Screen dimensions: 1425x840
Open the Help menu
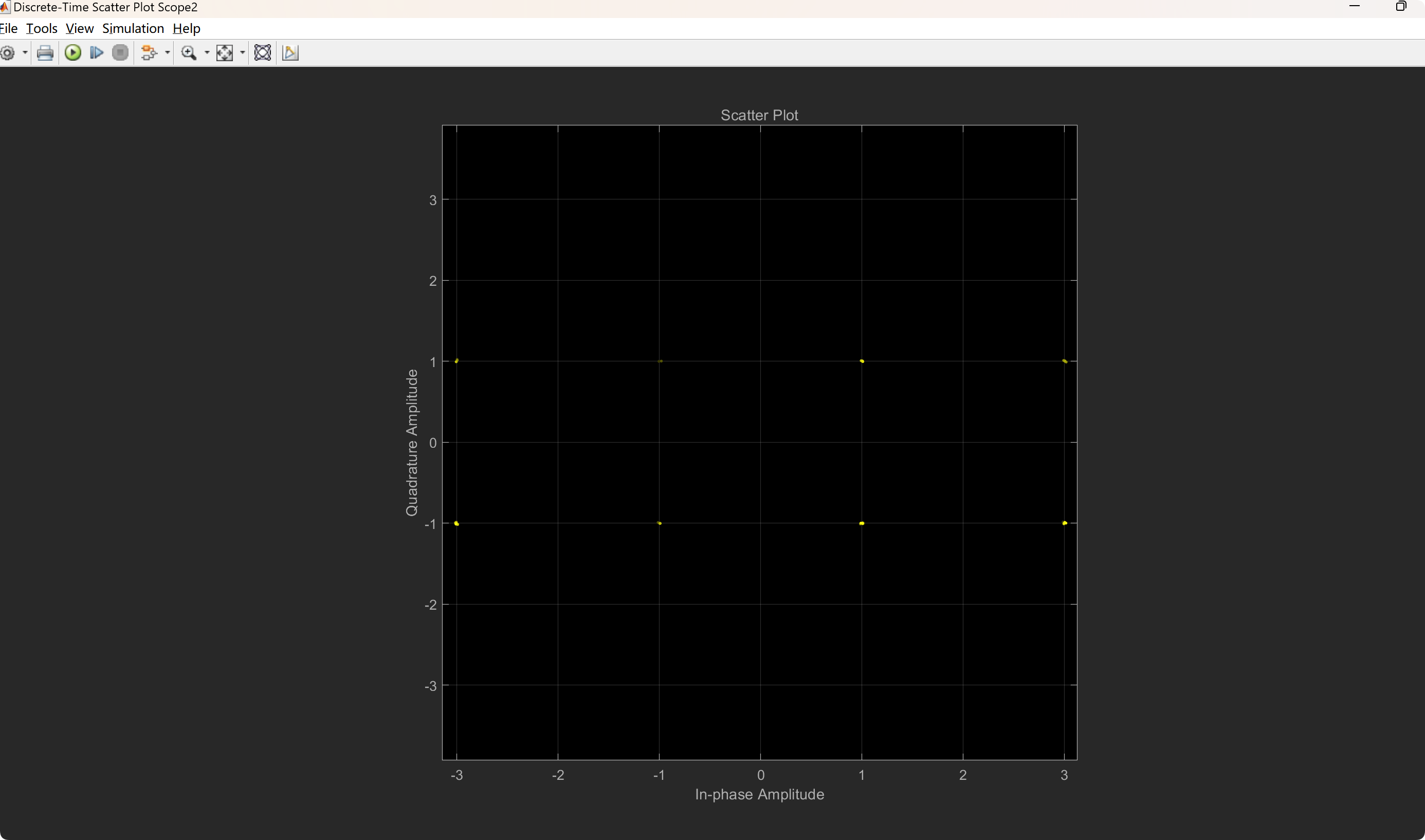click(186, 28)
